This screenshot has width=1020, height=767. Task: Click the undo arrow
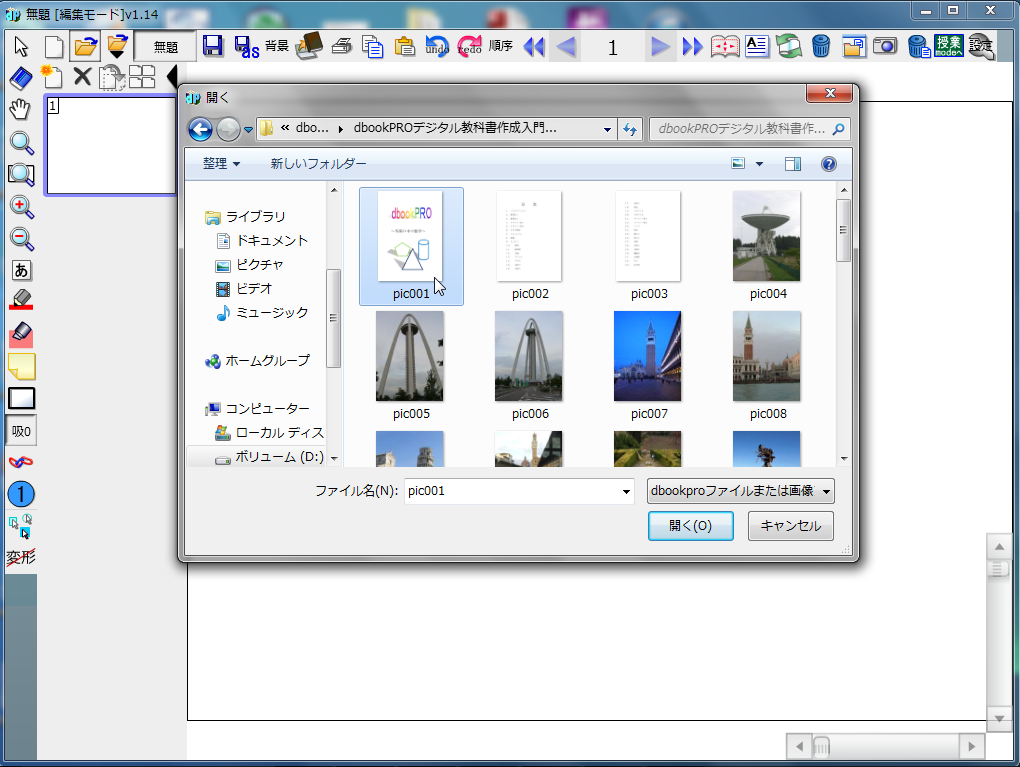[436, 46]
